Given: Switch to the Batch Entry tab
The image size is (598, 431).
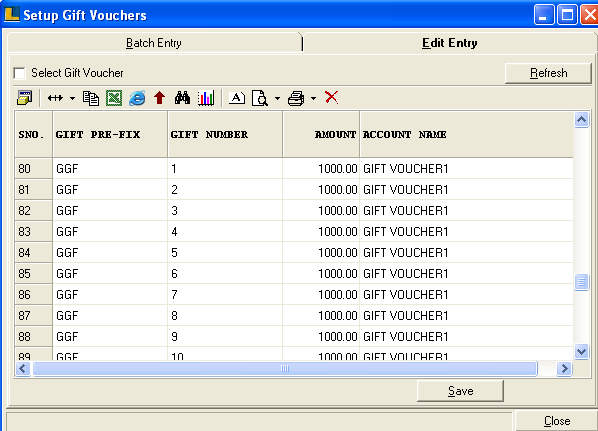Looking at the screenshot, I should (x=154, y=43).
